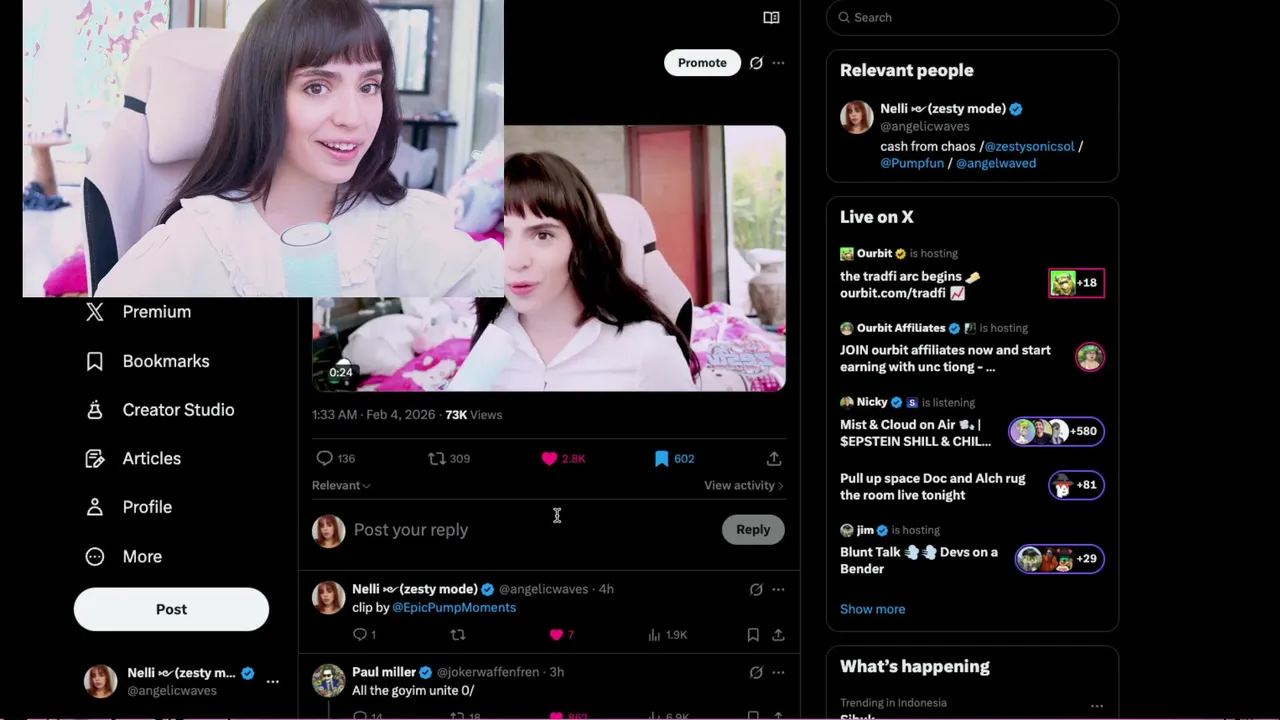Open the @EpicPumpMoments mention link
This screenshot has height=720, width=1280.
pyautogui.click(x=454, y=607)
